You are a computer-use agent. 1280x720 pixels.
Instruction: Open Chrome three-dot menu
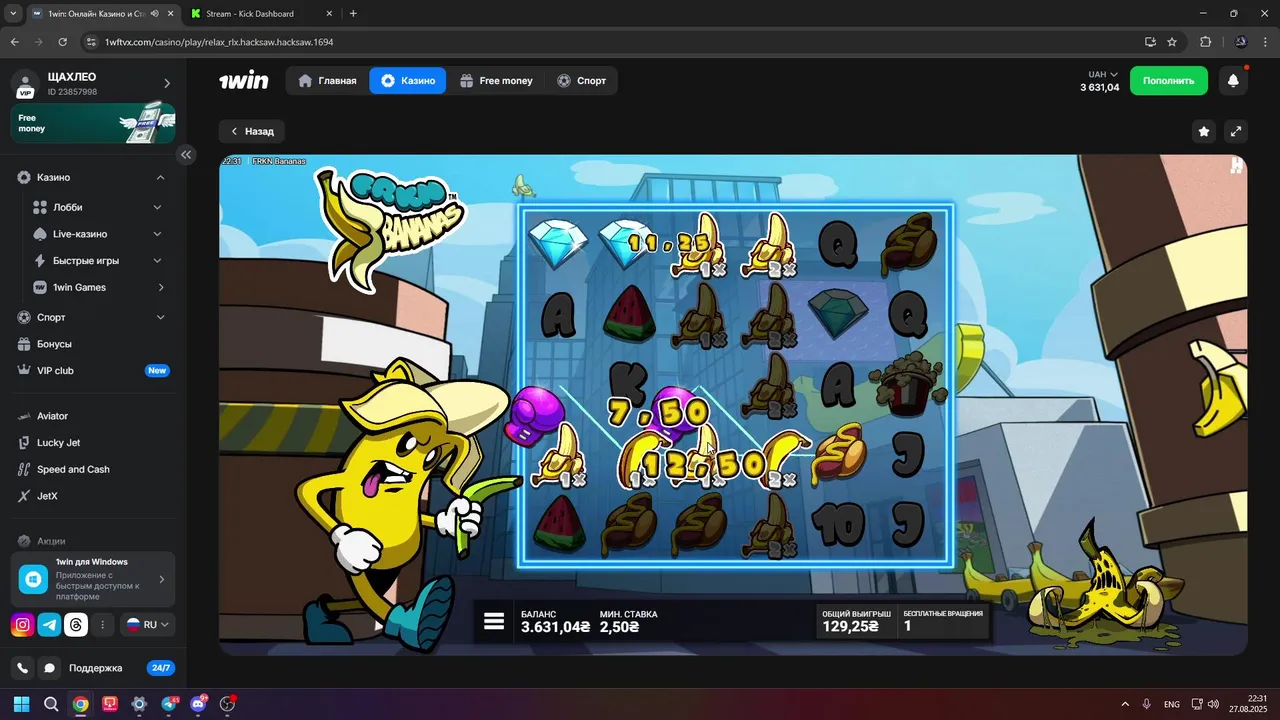[x=1265, y=42]
